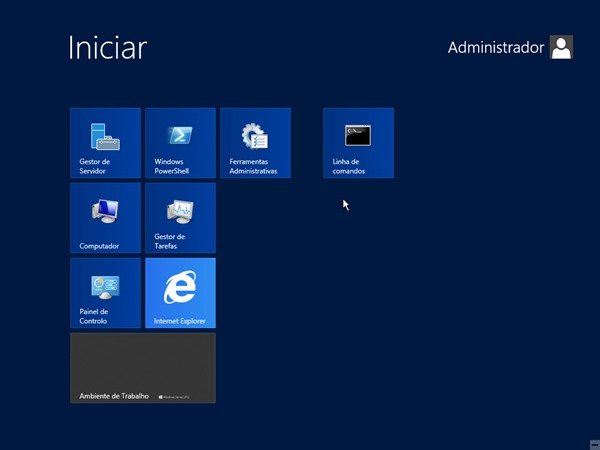Launch Windows PowerShell from its tile
Image resolution: width=600 pixels, height=450 pixels.
180,143
